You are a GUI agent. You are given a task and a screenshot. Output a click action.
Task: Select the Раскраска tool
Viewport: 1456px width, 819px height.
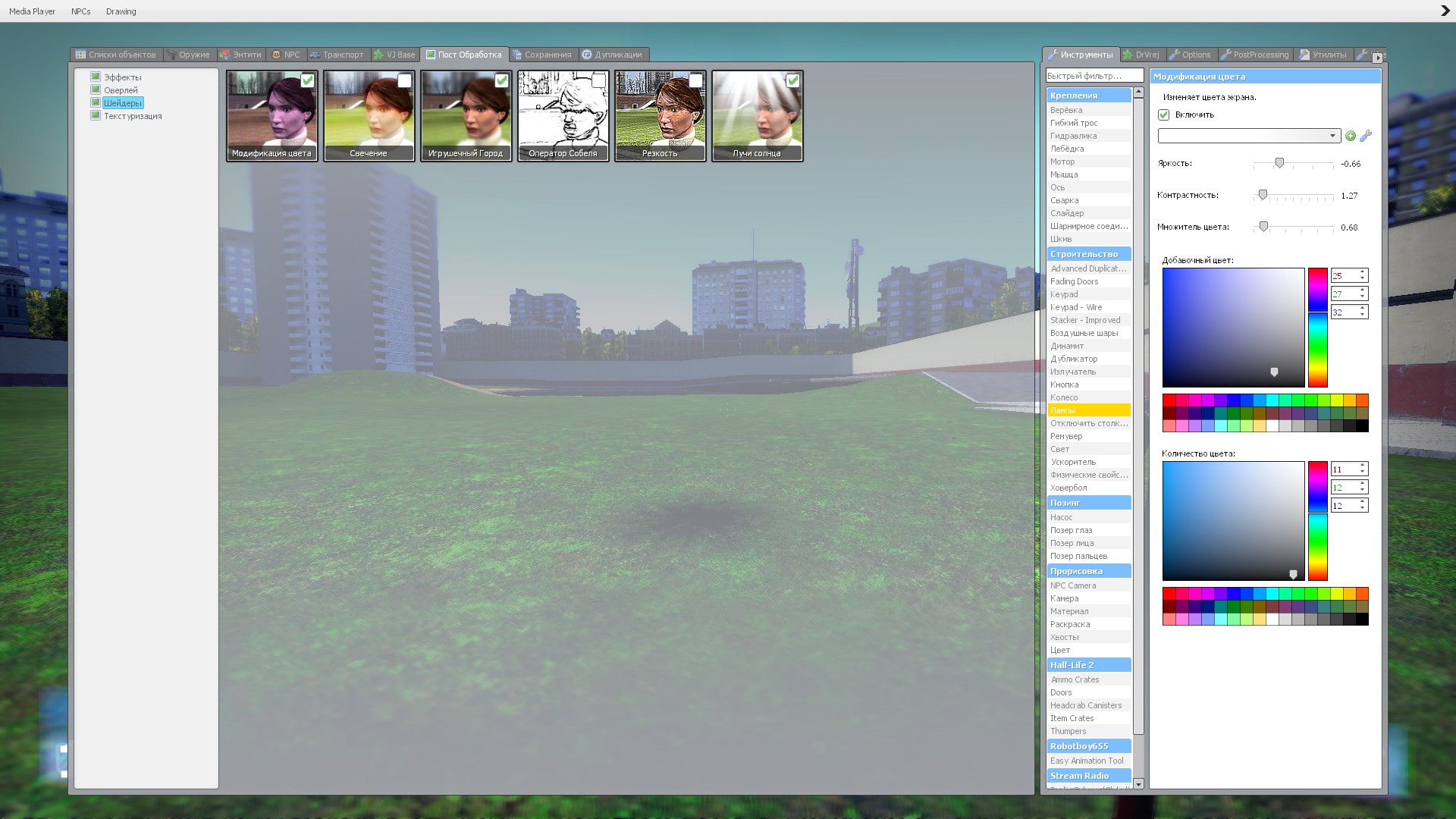1070,624
